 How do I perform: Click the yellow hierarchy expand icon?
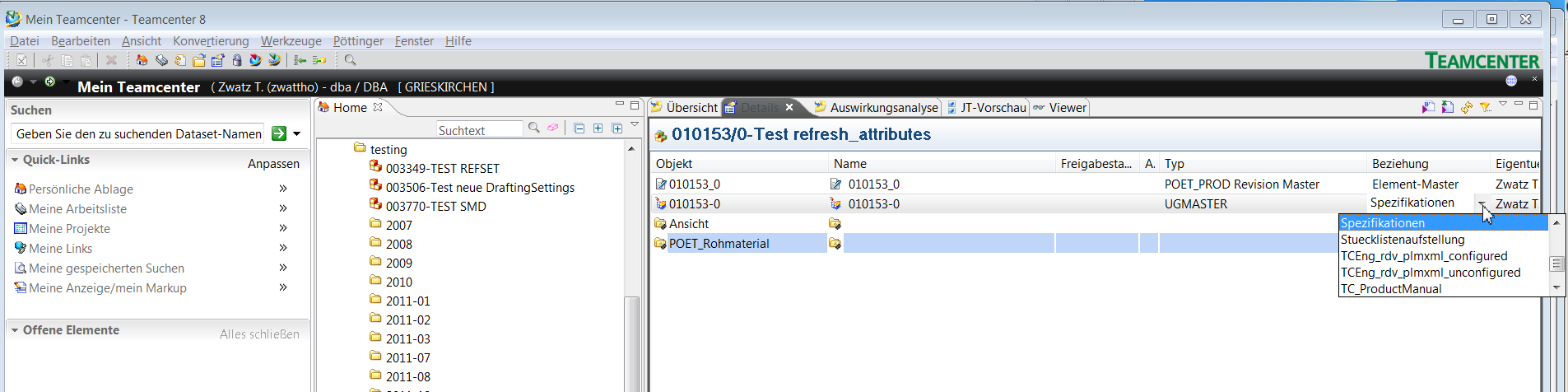[x=319, y=60]
